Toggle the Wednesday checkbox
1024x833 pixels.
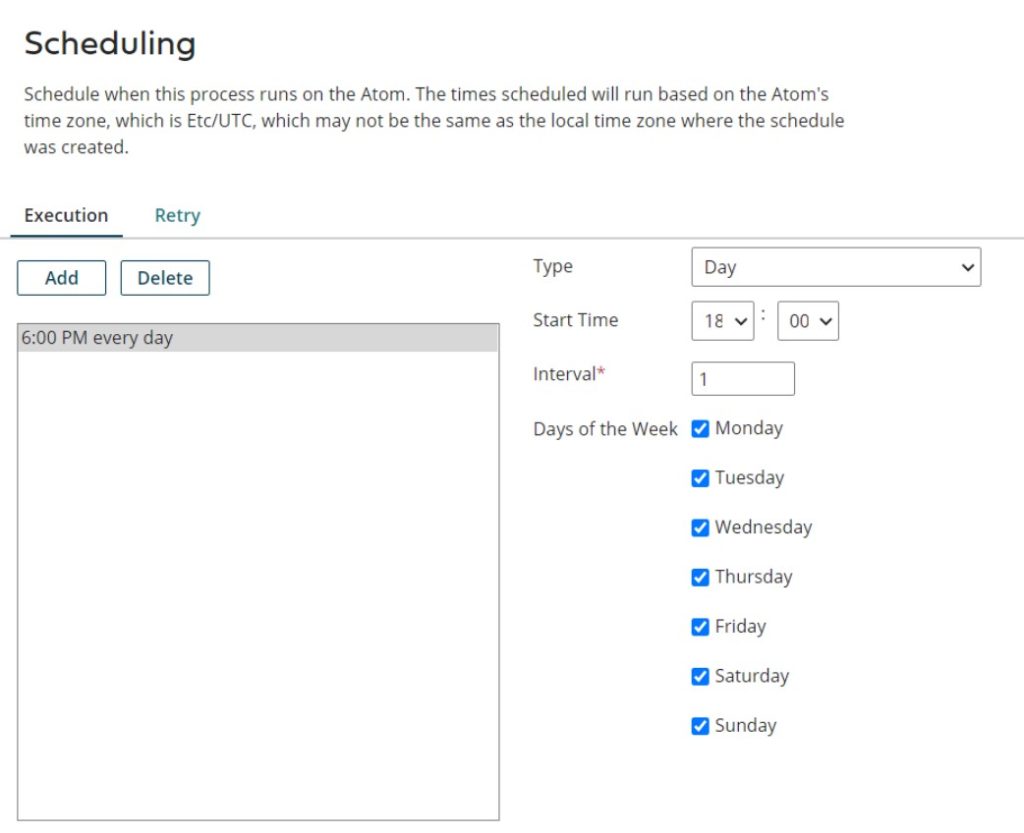700,527
